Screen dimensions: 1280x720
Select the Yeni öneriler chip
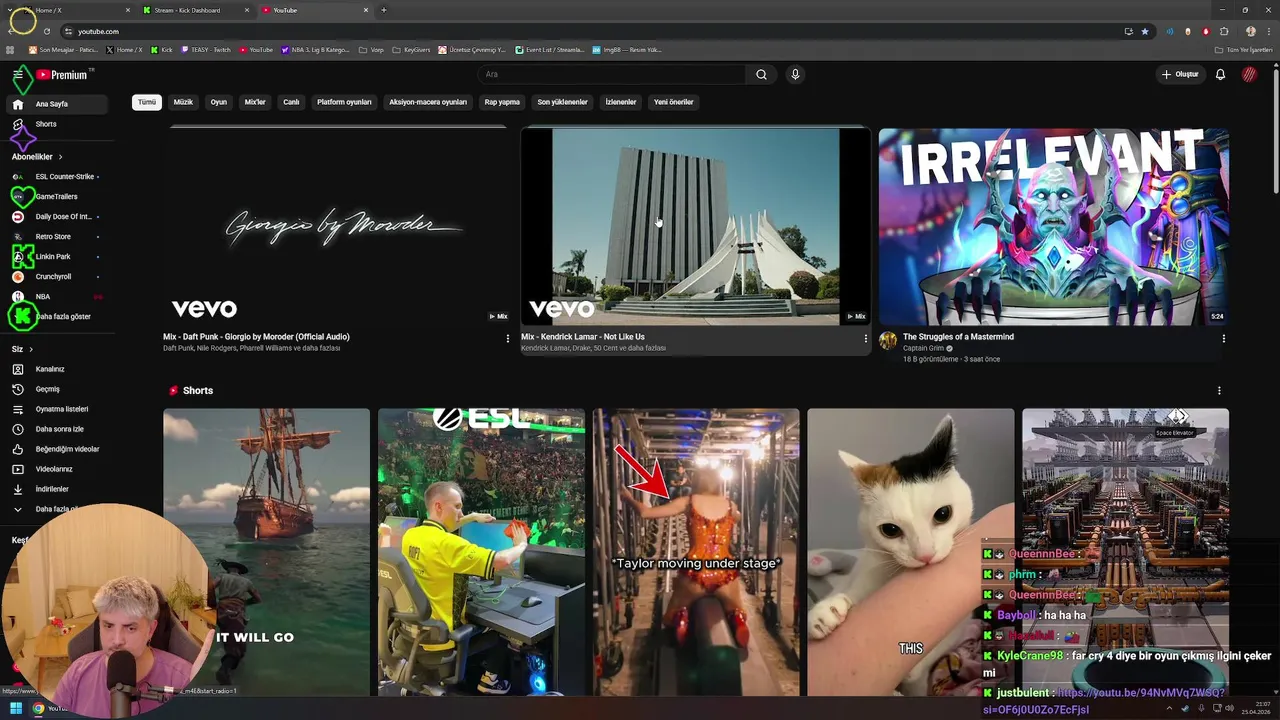click(673, 102)
